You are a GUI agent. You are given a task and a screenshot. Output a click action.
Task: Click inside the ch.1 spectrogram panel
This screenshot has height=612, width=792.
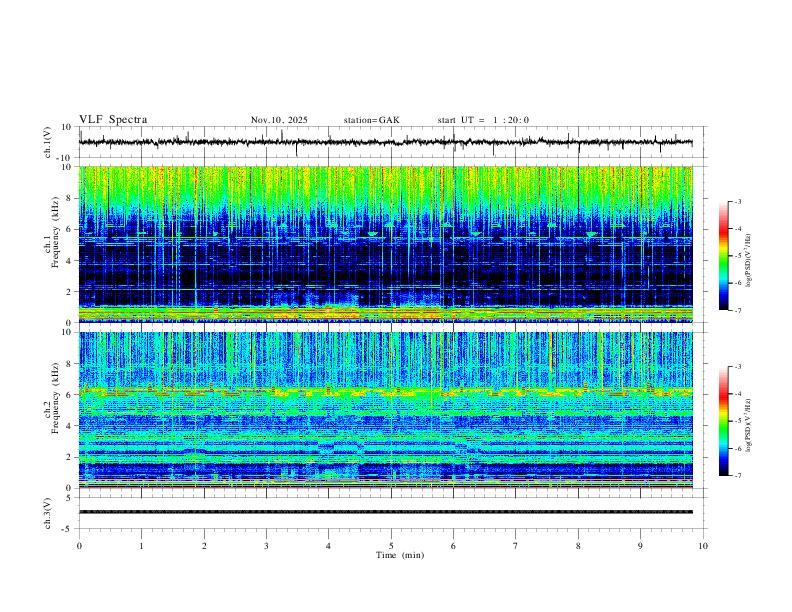[385, 244]
